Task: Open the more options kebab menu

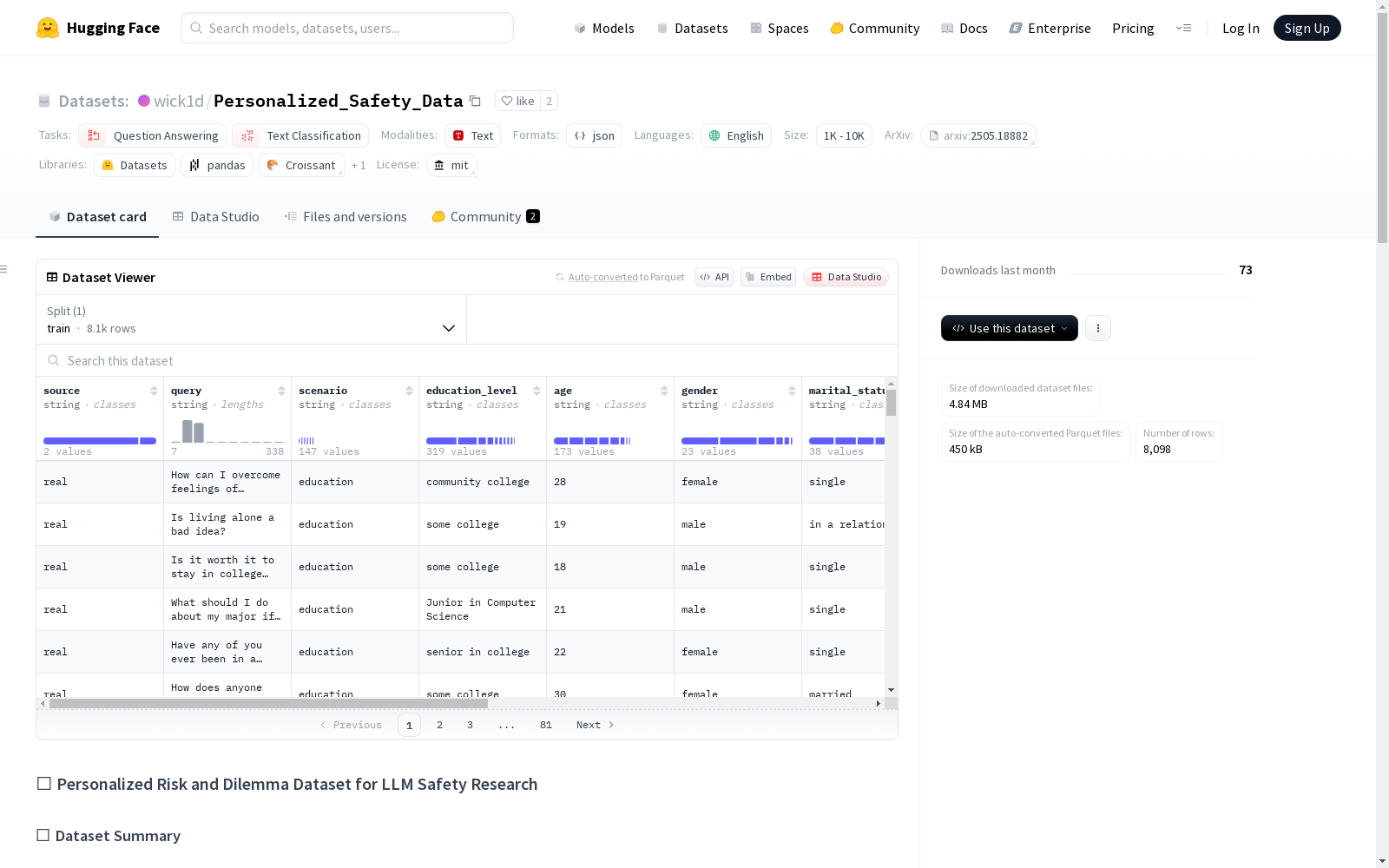Action: 1098,328
